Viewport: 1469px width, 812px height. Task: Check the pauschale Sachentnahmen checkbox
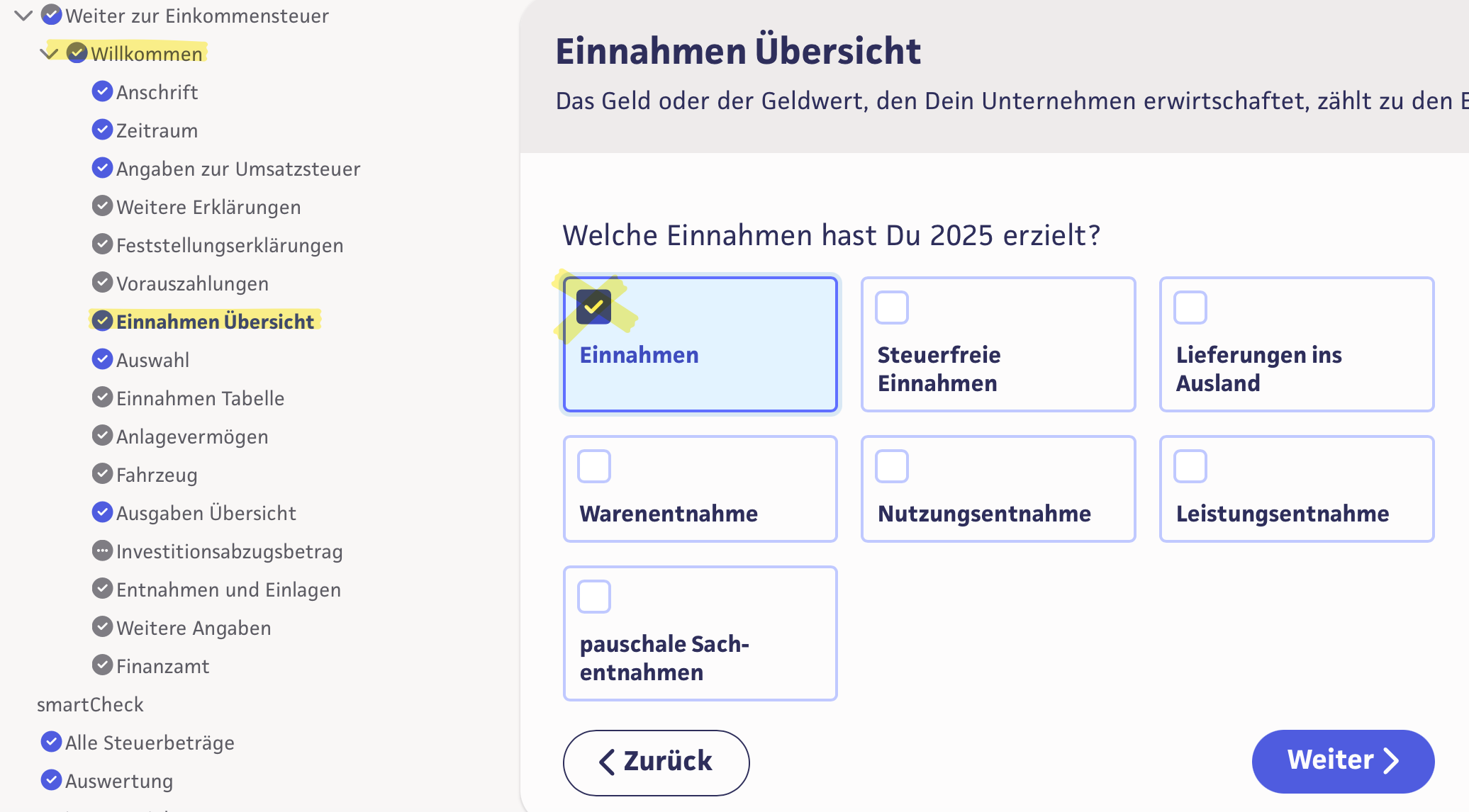tap(594, 597)
